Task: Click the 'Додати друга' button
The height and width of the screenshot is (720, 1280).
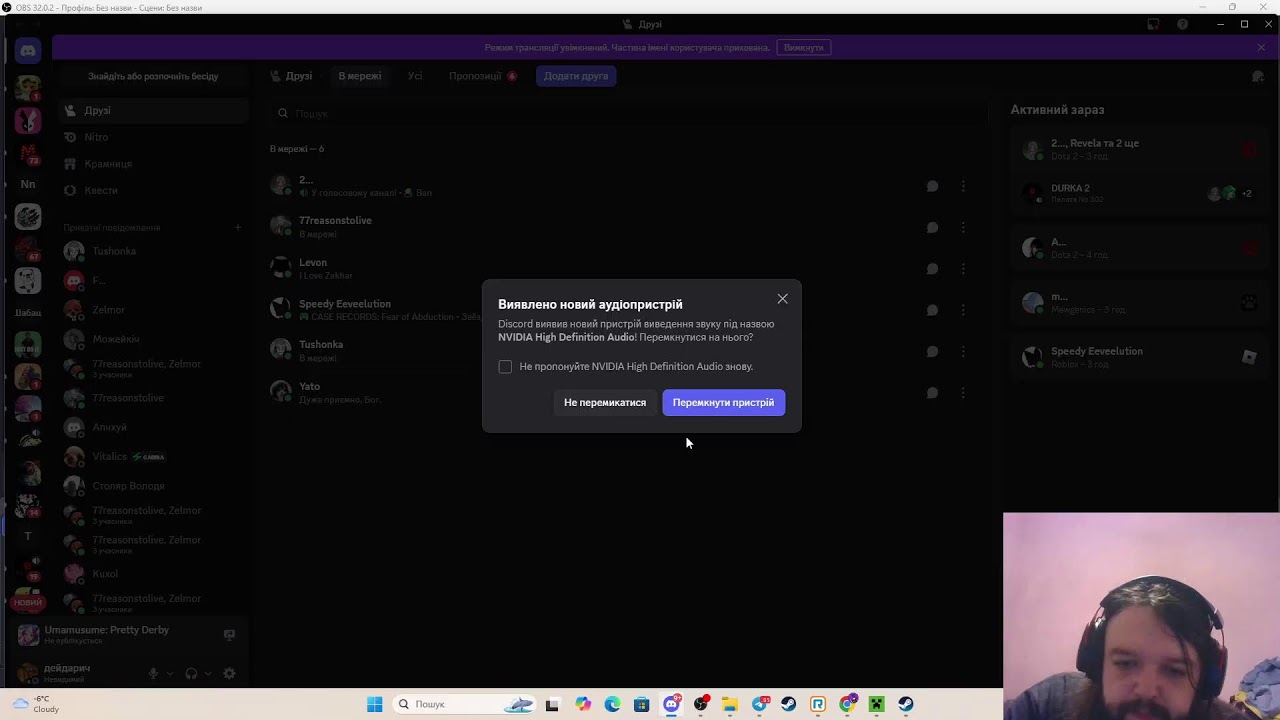Action: (576, 76)
